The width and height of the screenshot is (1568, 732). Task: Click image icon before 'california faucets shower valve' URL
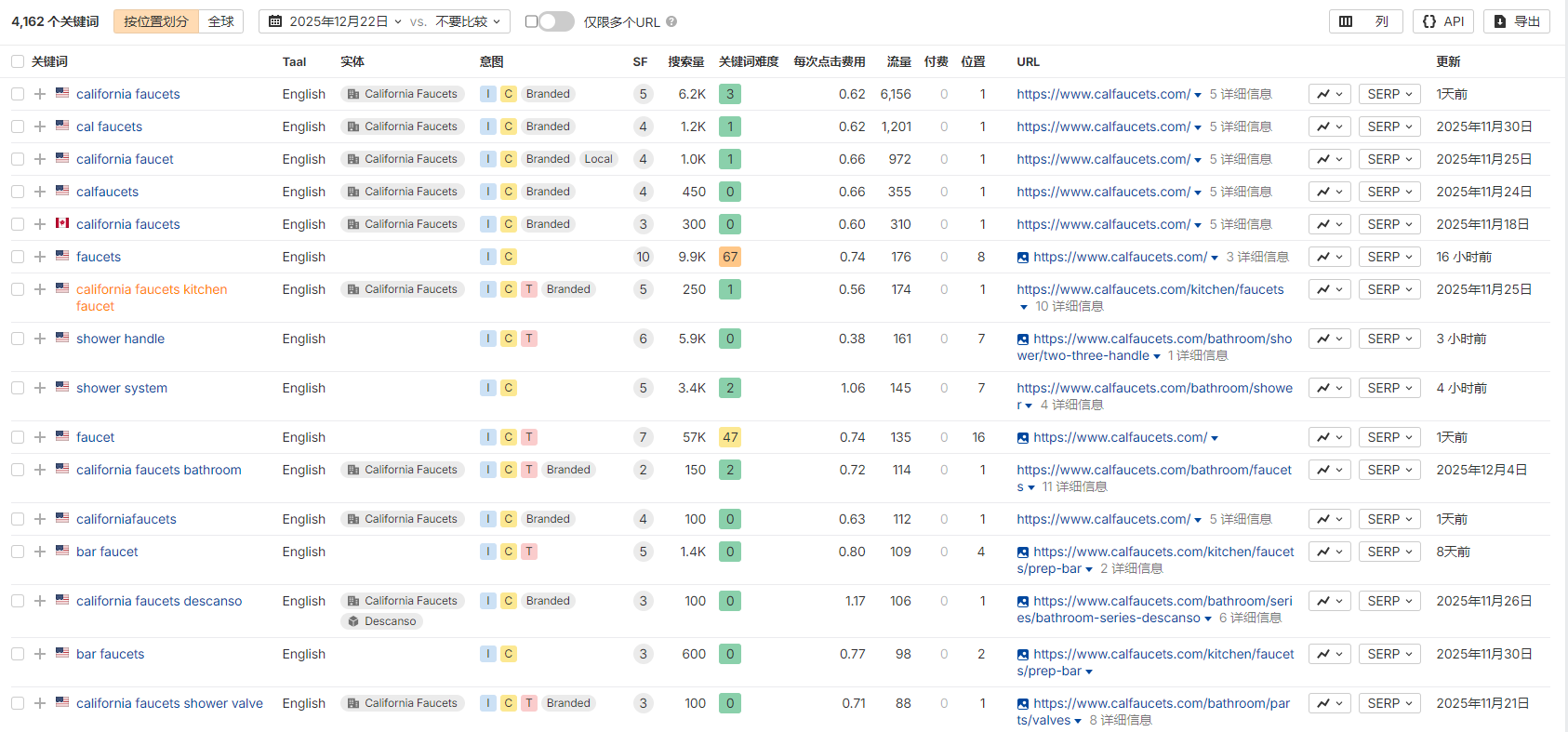(x=1023, y=704)
